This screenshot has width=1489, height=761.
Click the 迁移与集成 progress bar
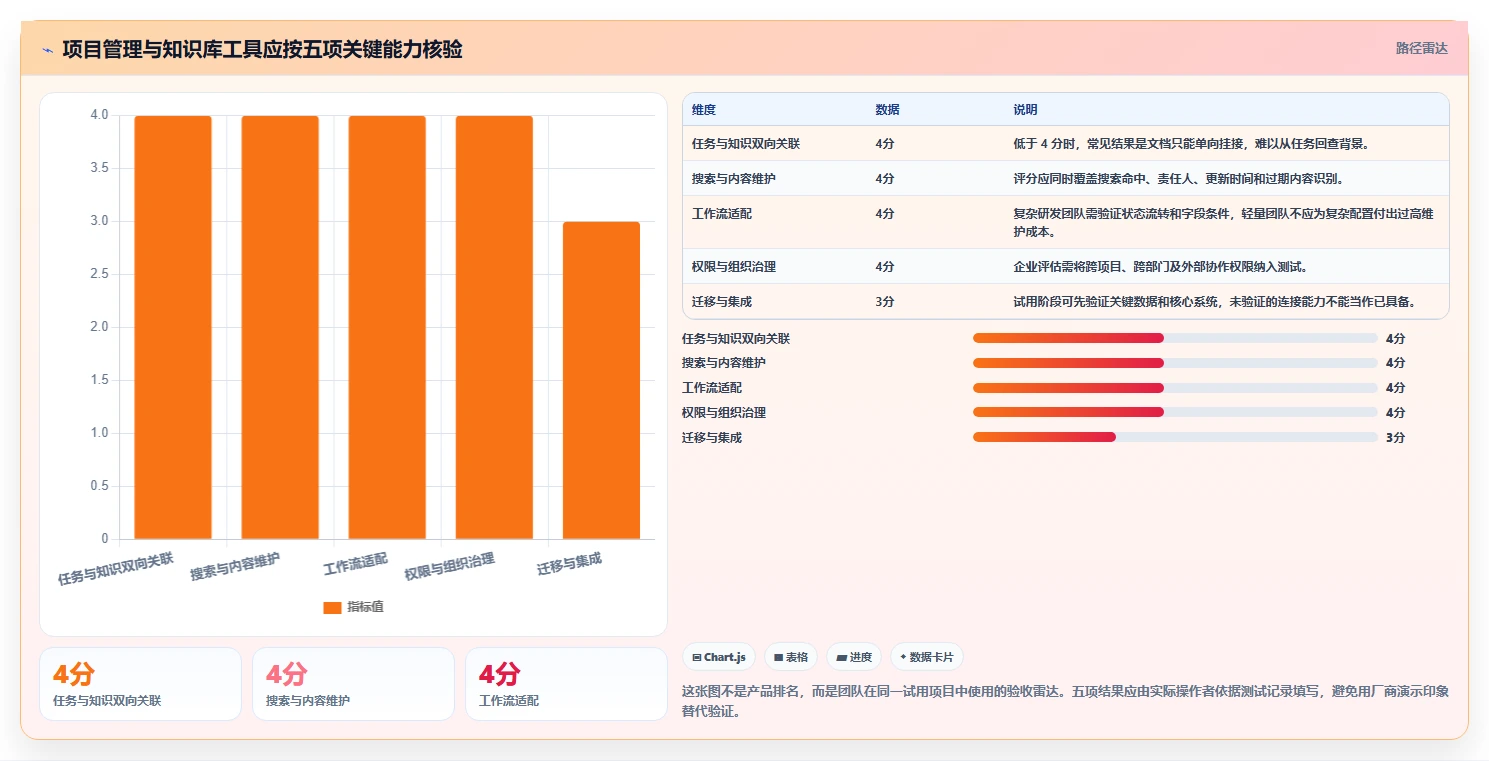coord(1175,437)
